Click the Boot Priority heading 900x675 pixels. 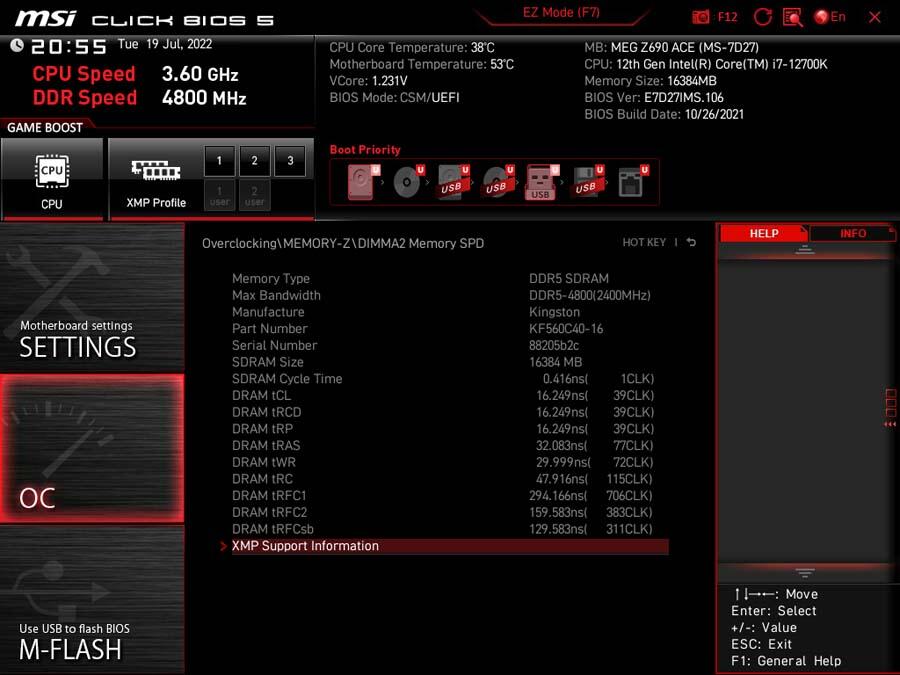click(365, 150)
